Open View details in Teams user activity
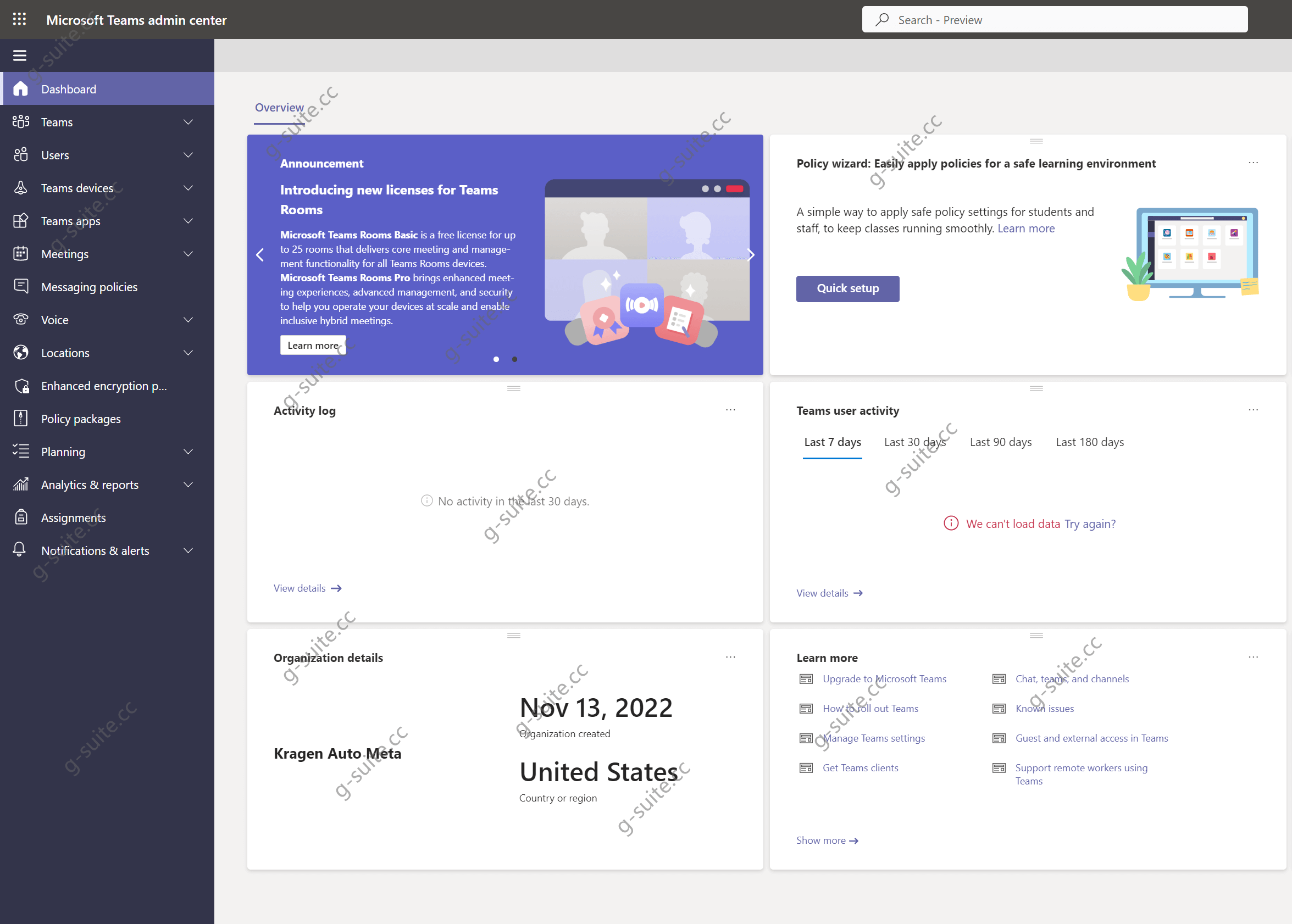1292x924 pixels. point(829,593)
